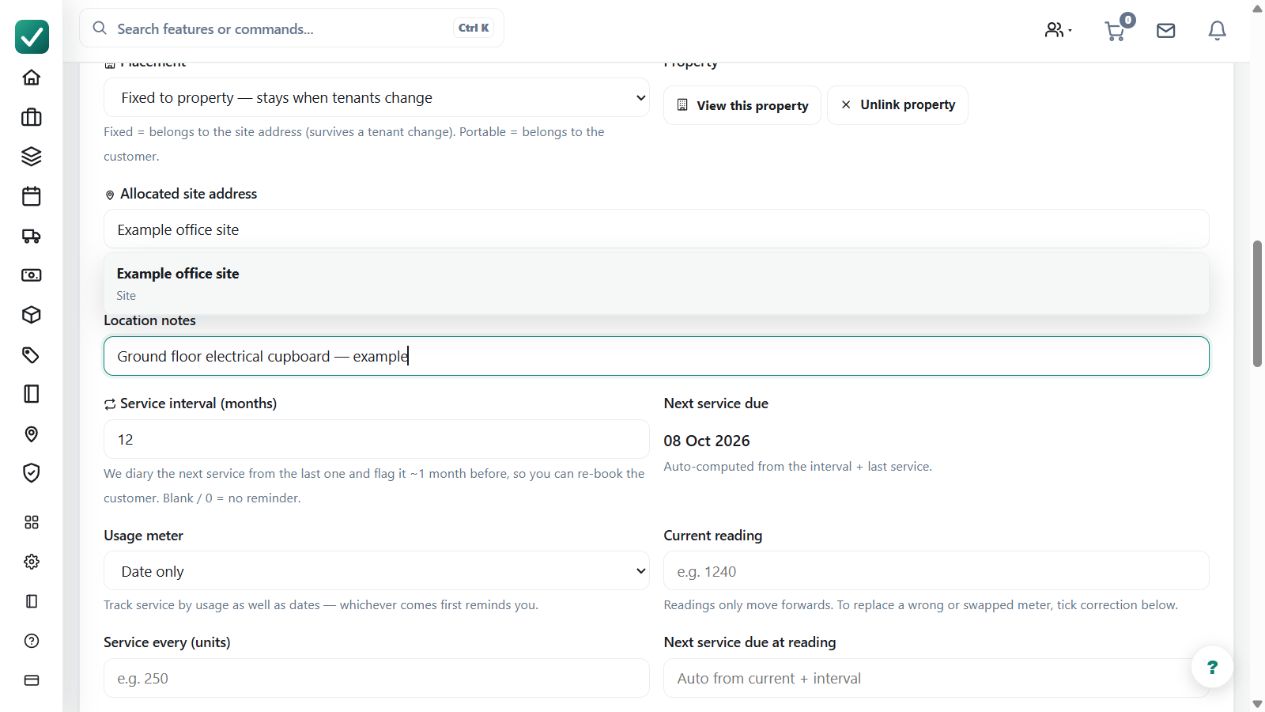The width and height of the screenshot is (1265, 712).
Task: Open the price tag sidebar icon
Action: point(31,355)
